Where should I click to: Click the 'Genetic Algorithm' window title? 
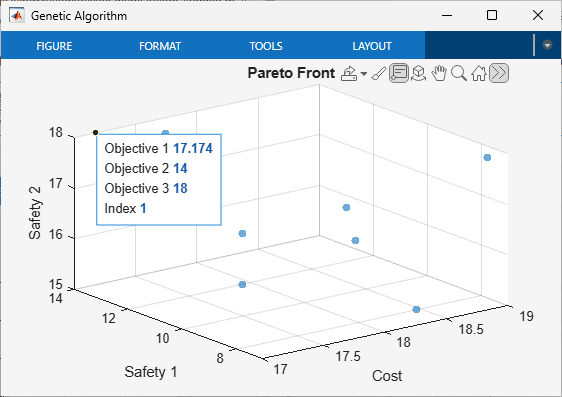point(79,16)
